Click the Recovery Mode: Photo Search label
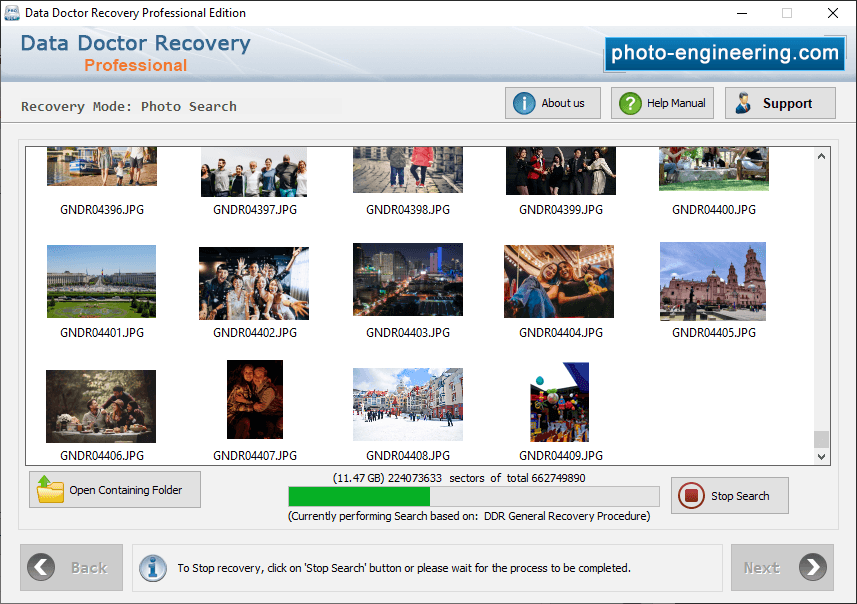Image resolution: width=857 pixels, height=604 pixels. 129,107
